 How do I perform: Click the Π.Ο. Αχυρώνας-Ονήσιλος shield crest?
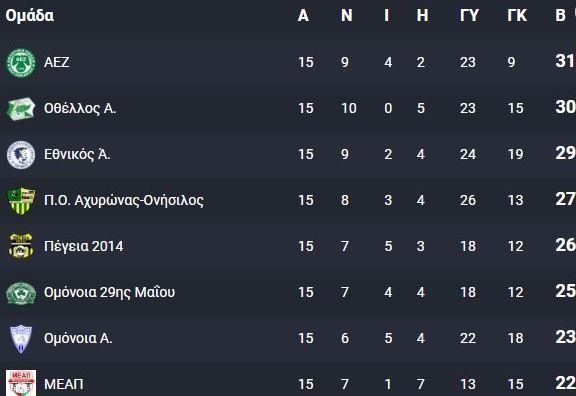pyautogui.click(x=21, y=201)
